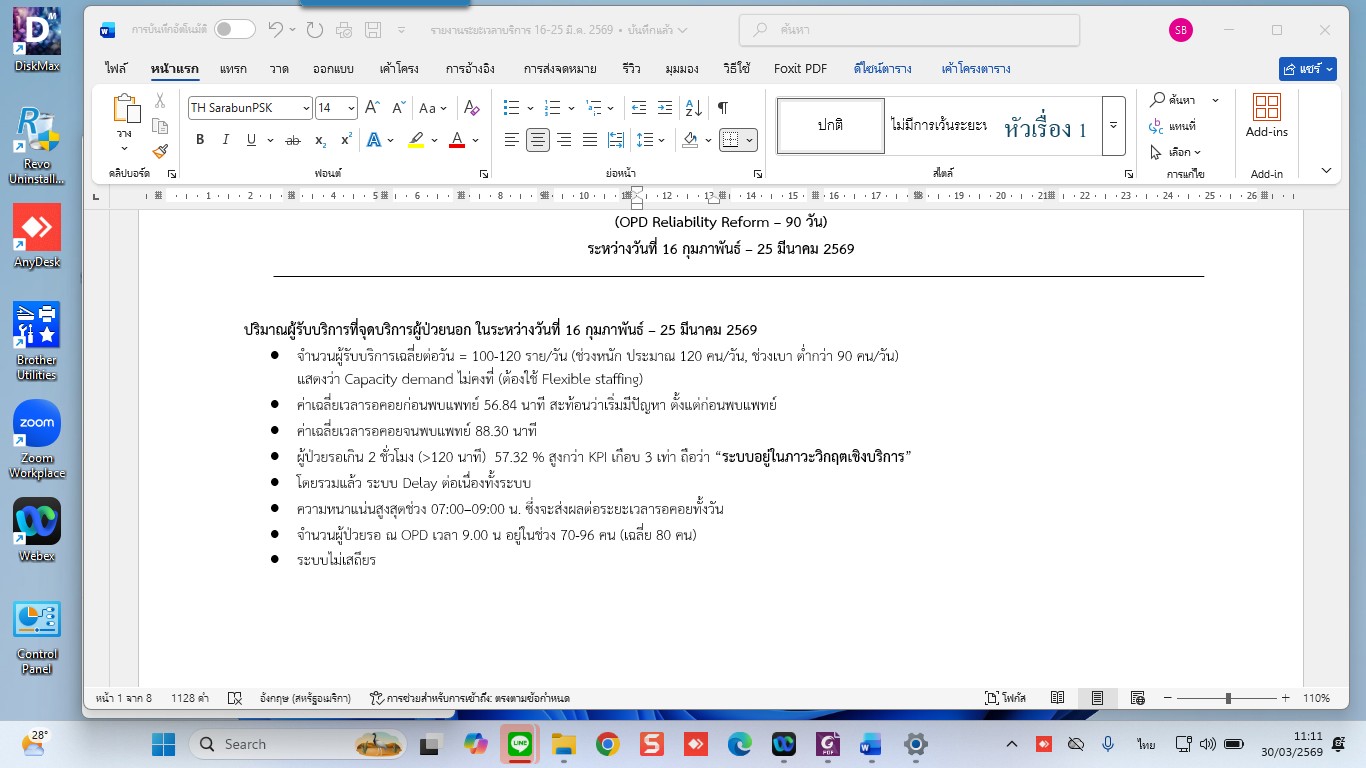Click the Format Painter brush icon

[159, 152]
